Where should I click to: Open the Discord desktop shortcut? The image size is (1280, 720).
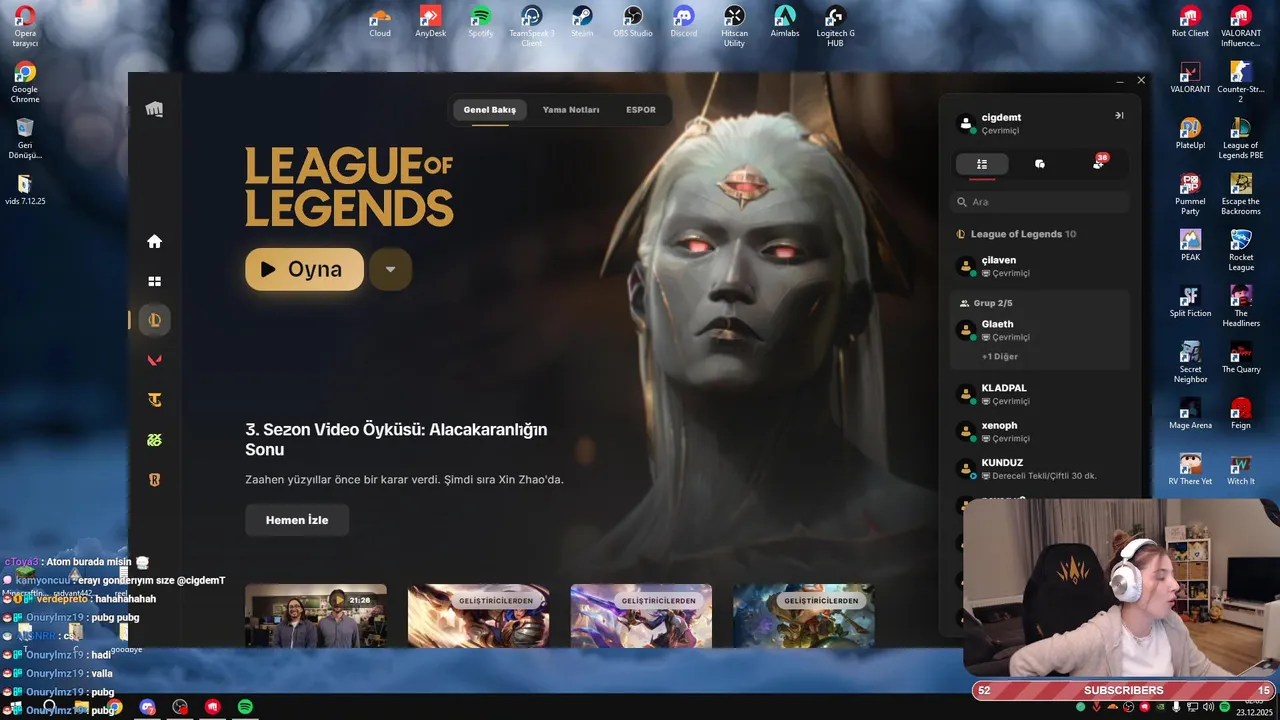pos(684,22)
